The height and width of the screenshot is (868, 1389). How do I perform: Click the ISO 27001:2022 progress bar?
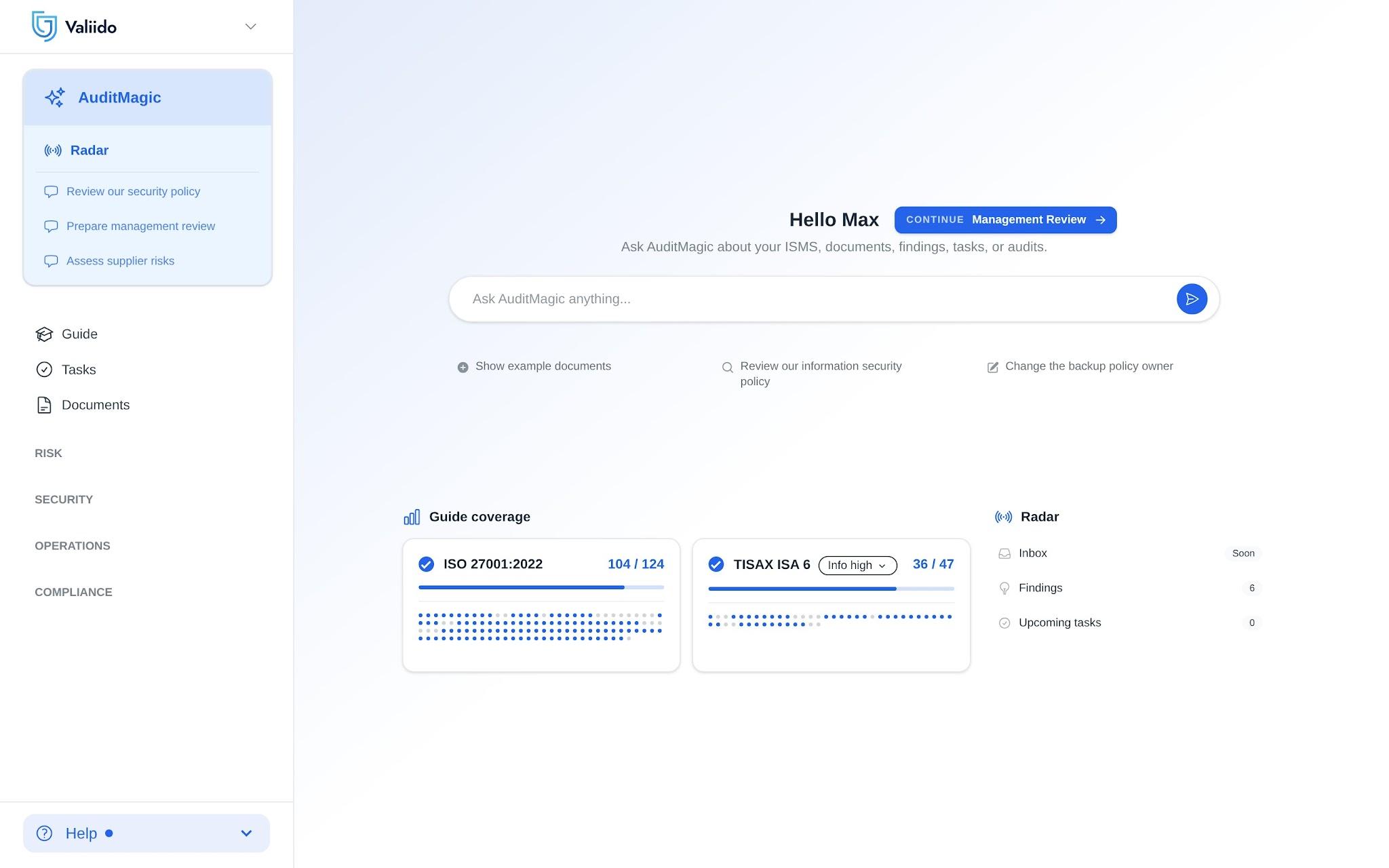pos(541,587)
